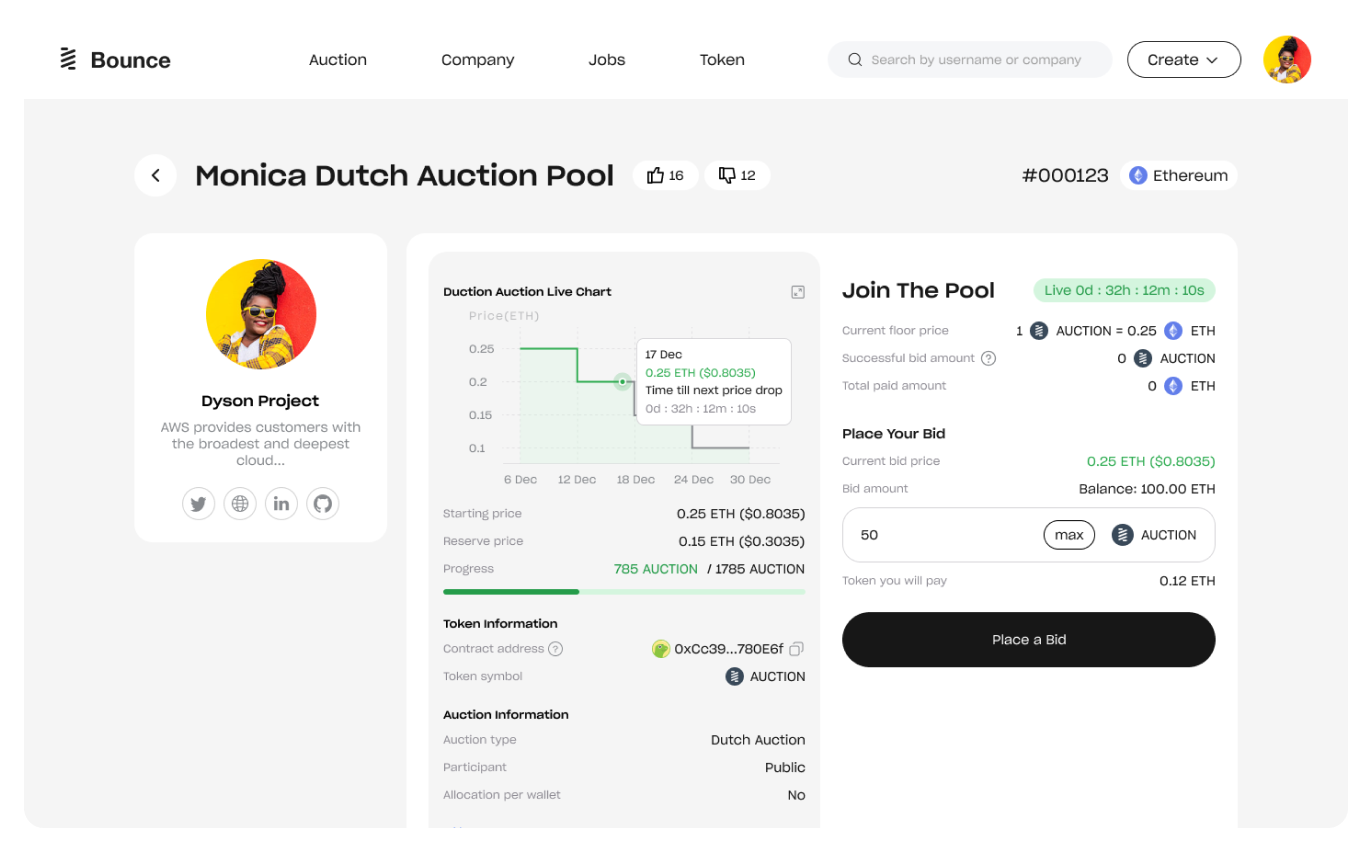Click the Twitter icon under Dyson Project
The image size is (1372, 852).
click(x=198, y=503)
